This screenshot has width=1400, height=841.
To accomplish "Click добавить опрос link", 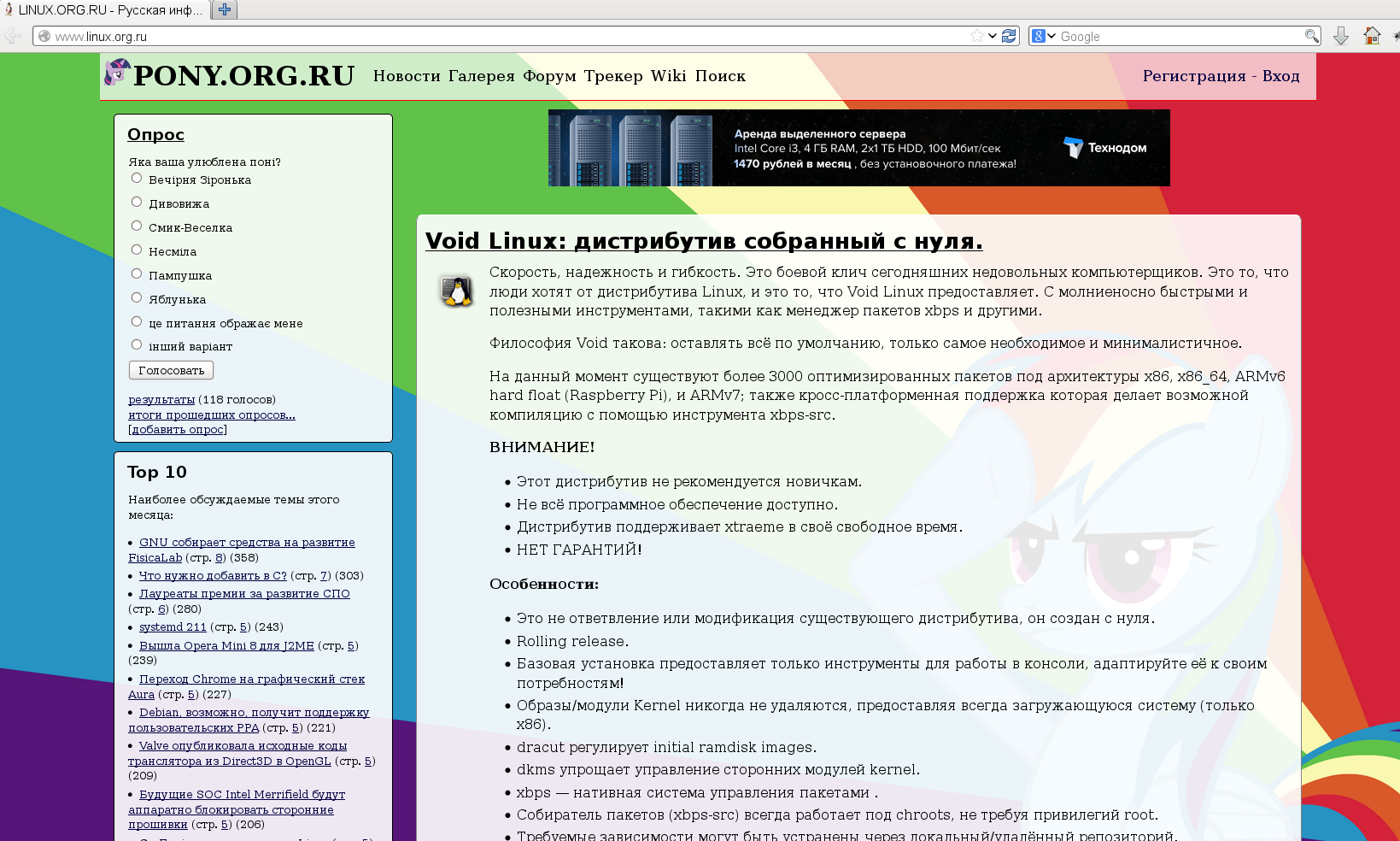I will coord(178,429).
